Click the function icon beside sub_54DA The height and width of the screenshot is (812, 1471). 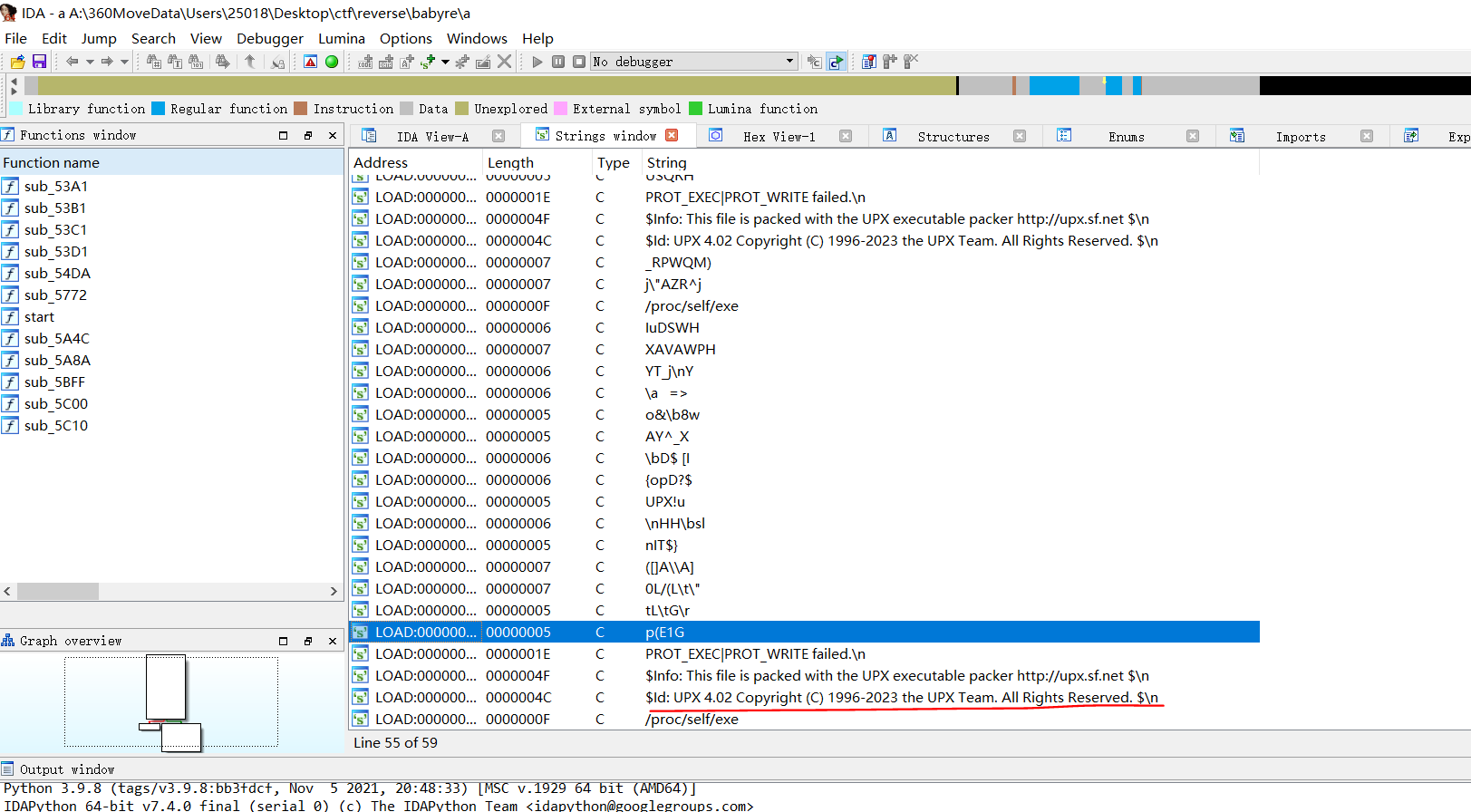[10, 273]
